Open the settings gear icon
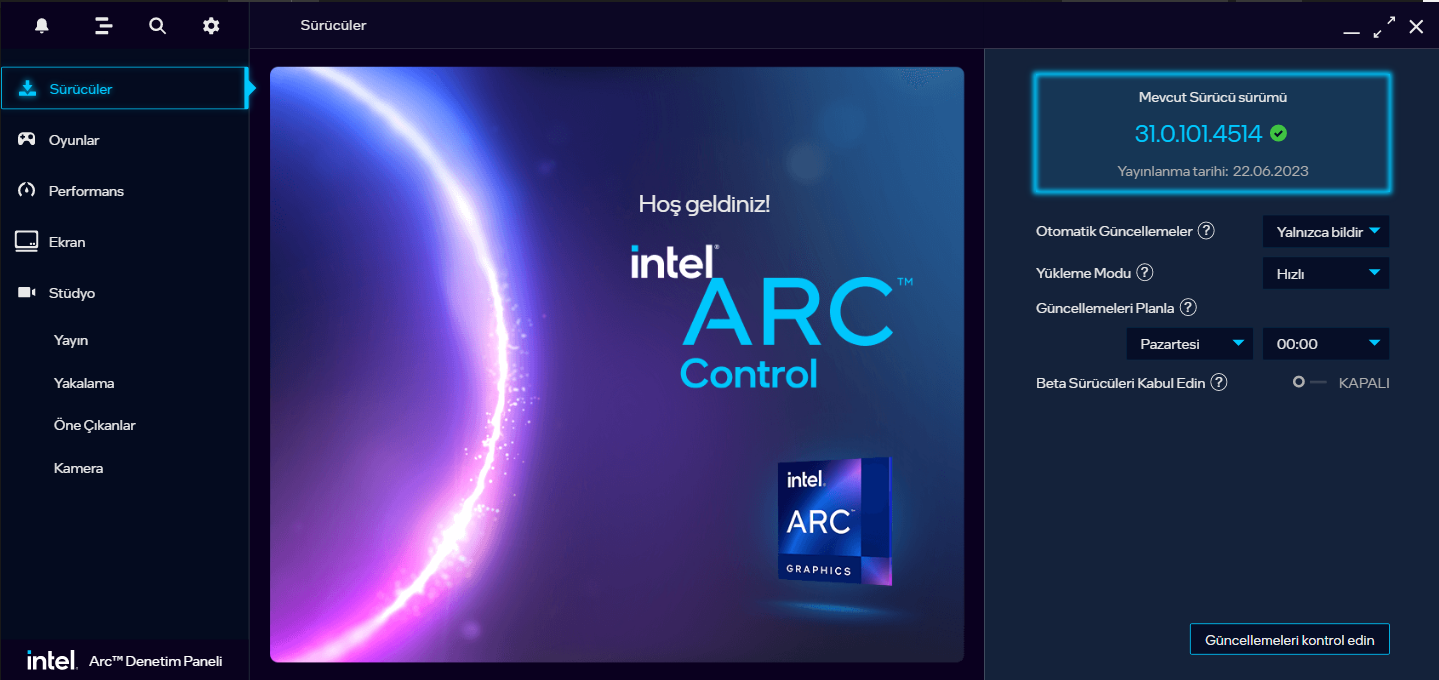Image resolution: width=1439 pixels, height=680 pixels. click(211, 26)
